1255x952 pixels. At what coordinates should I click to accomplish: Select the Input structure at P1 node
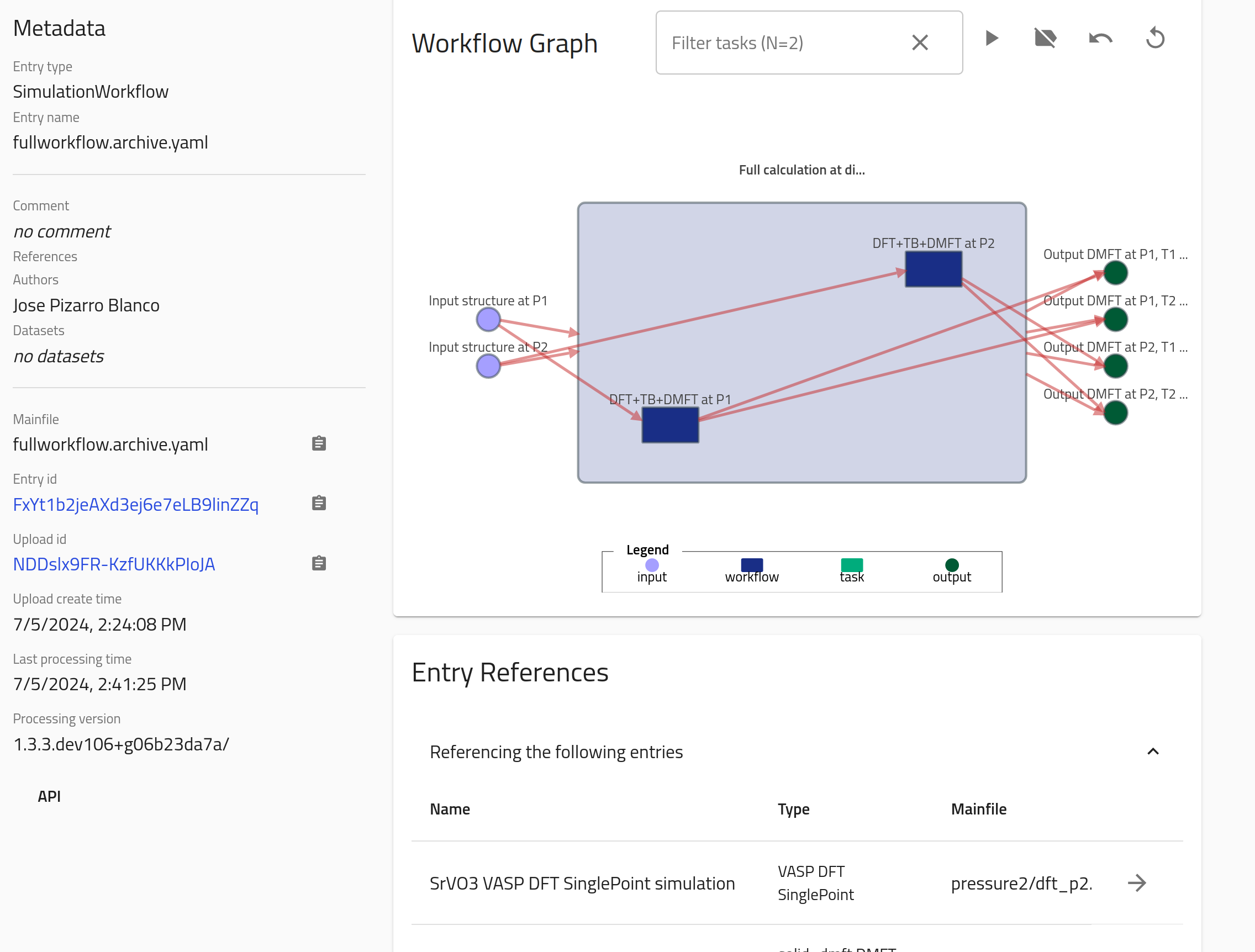point(488,319)
